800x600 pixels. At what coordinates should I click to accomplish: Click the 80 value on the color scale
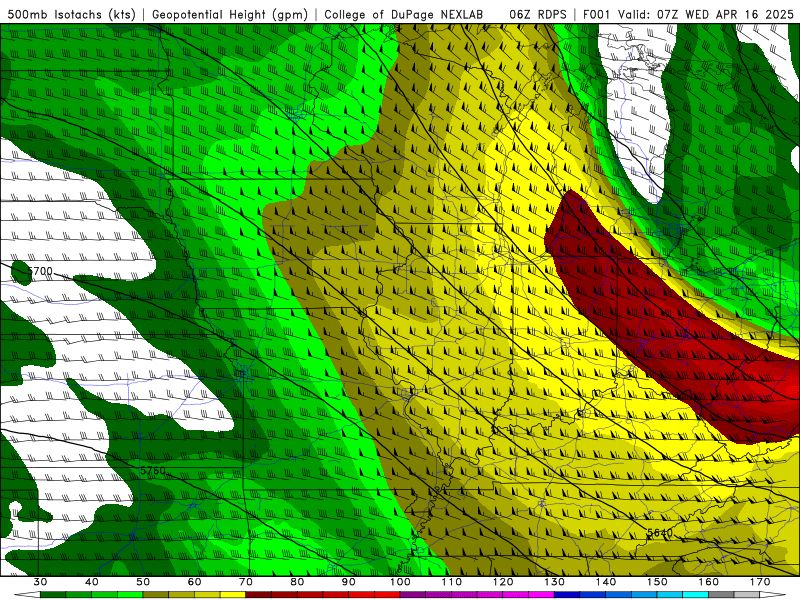[x=297, y=582]
